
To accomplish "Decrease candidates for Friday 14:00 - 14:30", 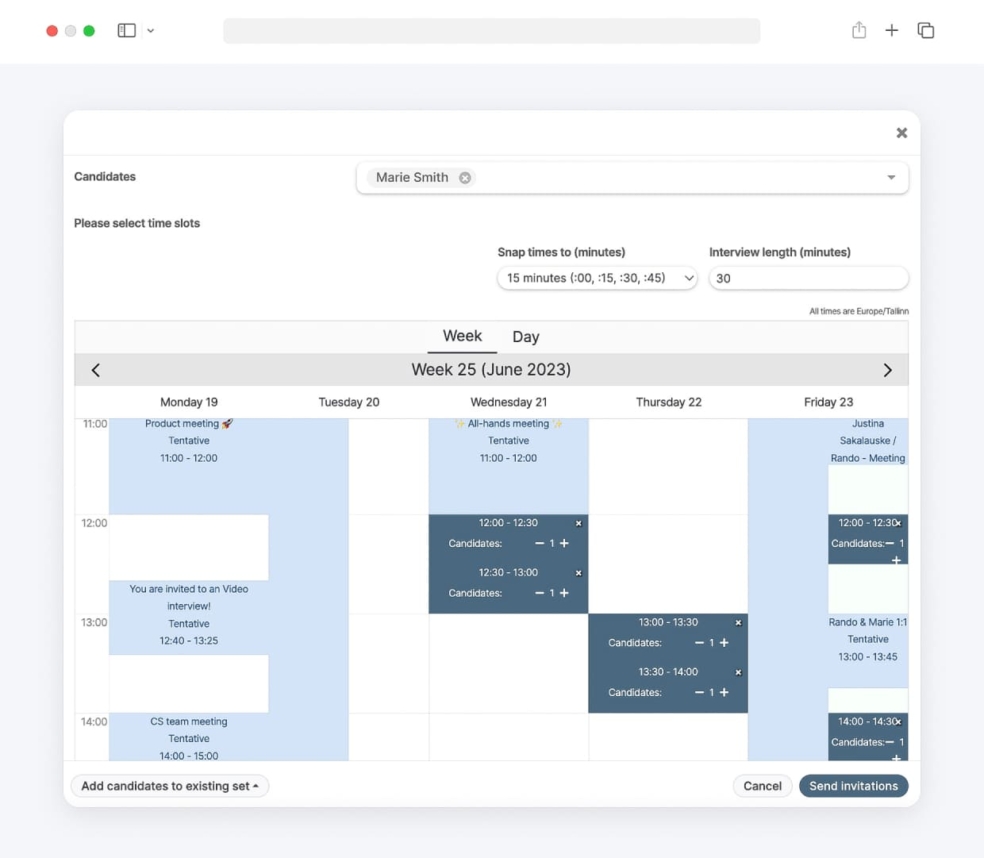I will (x=890, y=742).
